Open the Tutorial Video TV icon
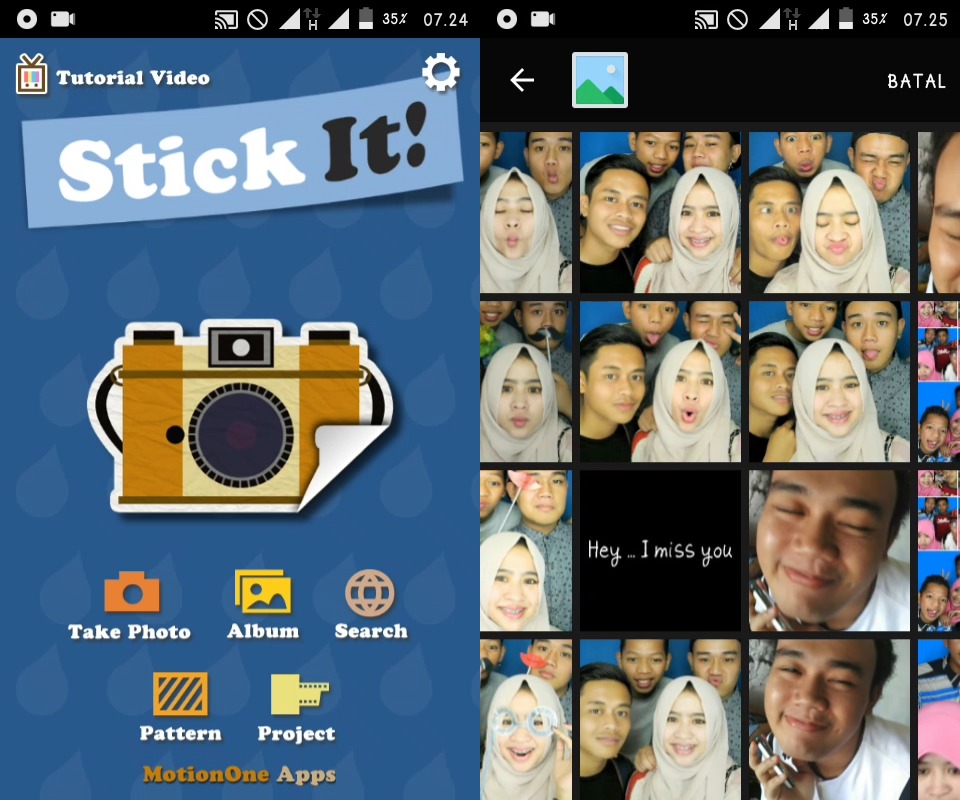Screen dimensions: 960x800 coord(31,74)
